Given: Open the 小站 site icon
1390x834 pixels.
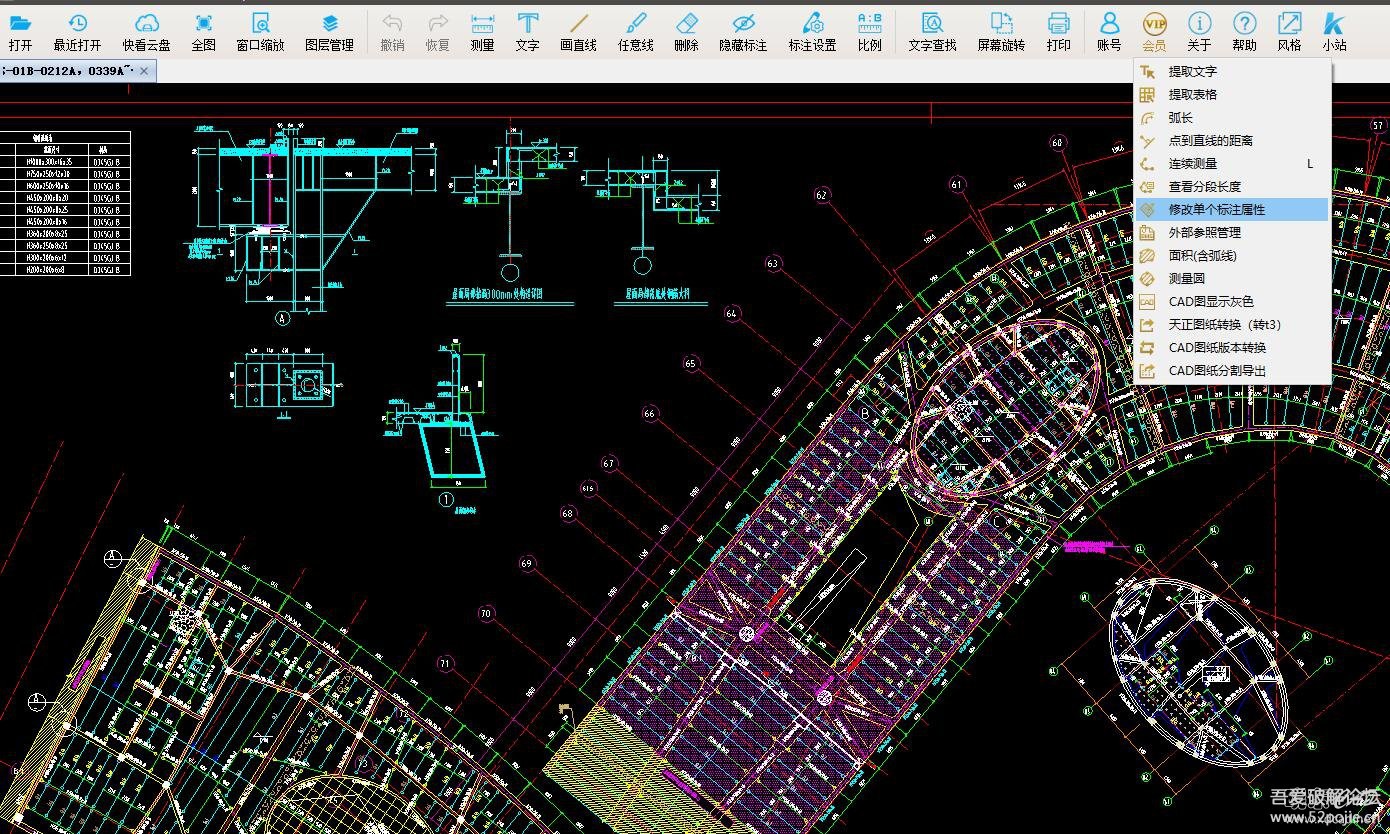Looking at the screenshot, I should (x=1334, y=31).
